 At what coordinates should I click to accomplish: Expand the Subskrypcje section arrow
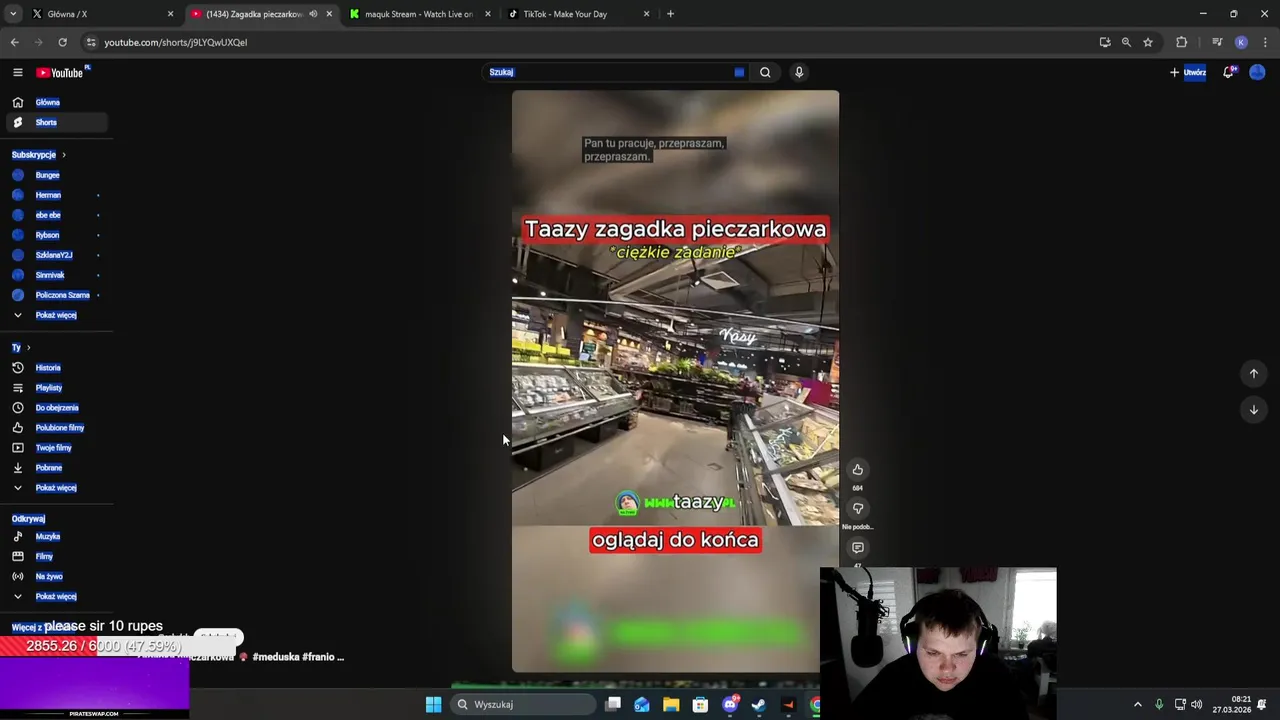[63, 155]
